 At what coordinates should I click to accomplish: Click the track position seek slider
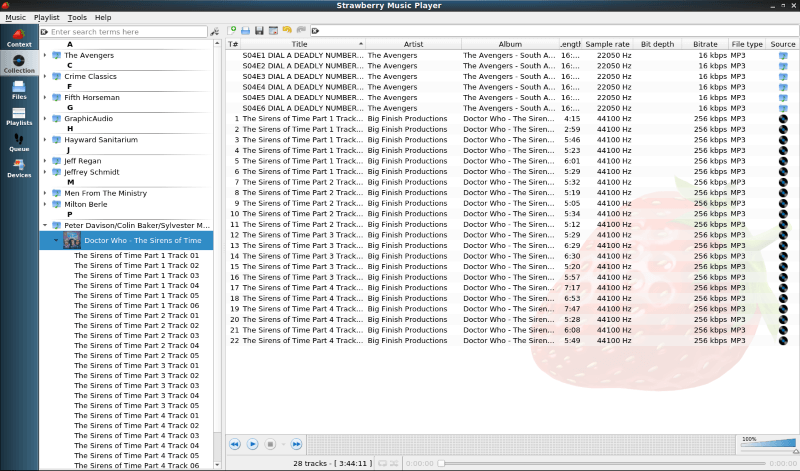click(x=602, y=463)
